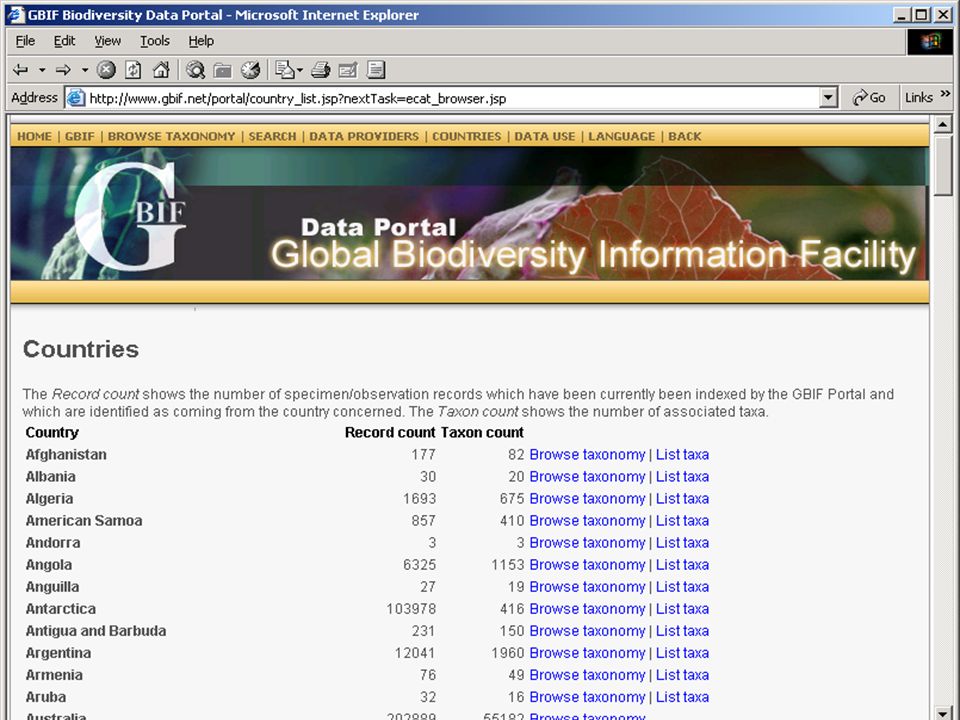Viewport: 960px width, 720px height.
Task: Print the page with the printer icon
Action: (x=320, y=70)
